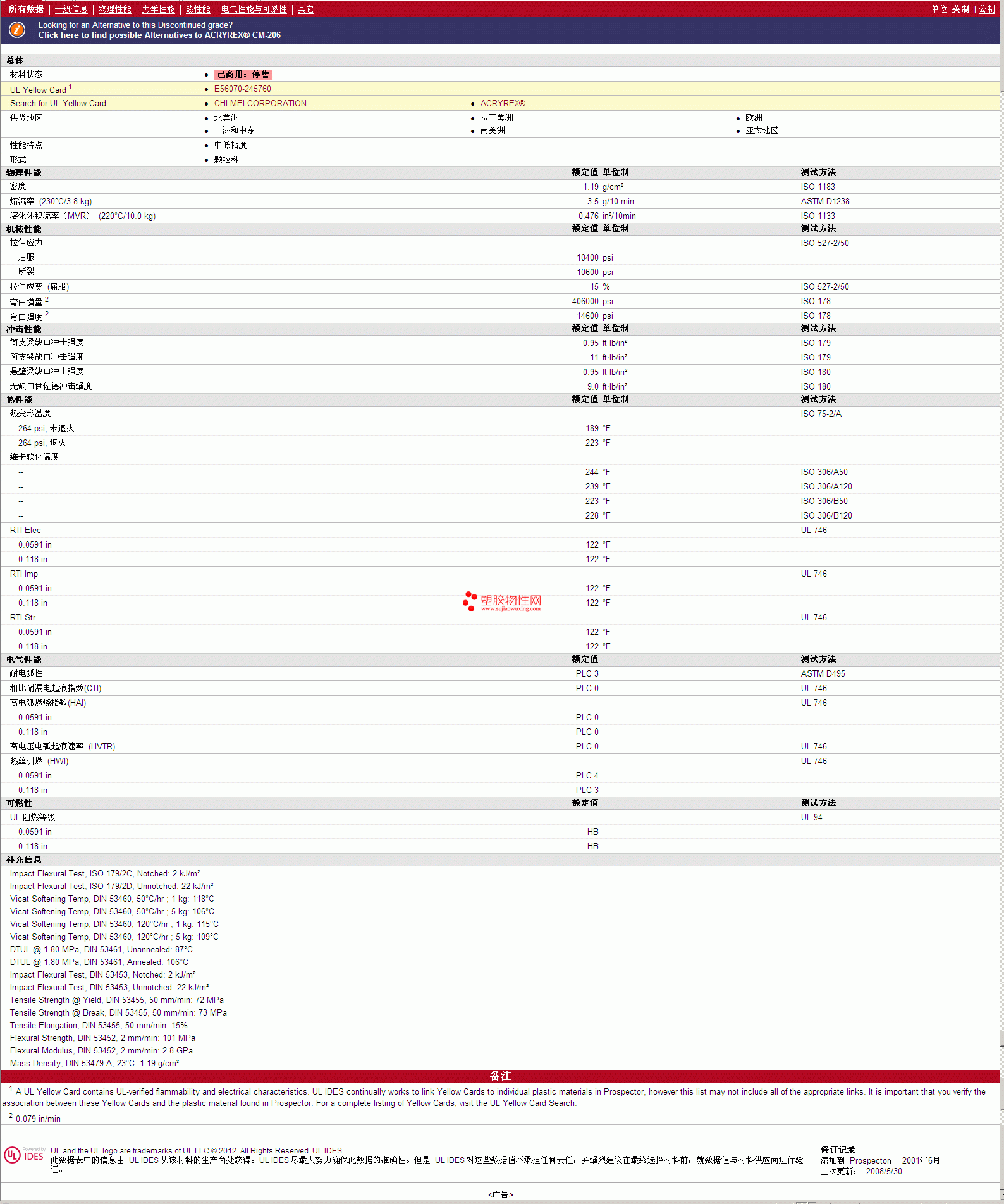Click link to find Alternatives to ACRYREX CM-206
Image resolution: width=1004 pixels, height=1204 pixels.
click(x=159, y=35)
